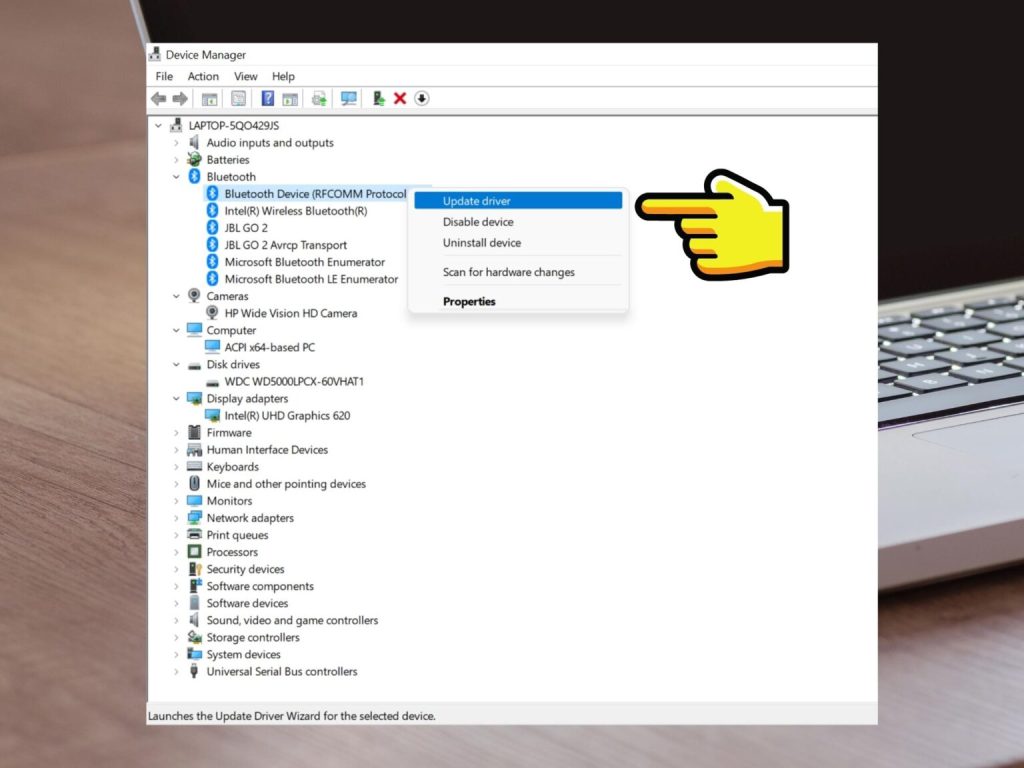Open the Action menu
1024x768 pixels.
(203, 76)
